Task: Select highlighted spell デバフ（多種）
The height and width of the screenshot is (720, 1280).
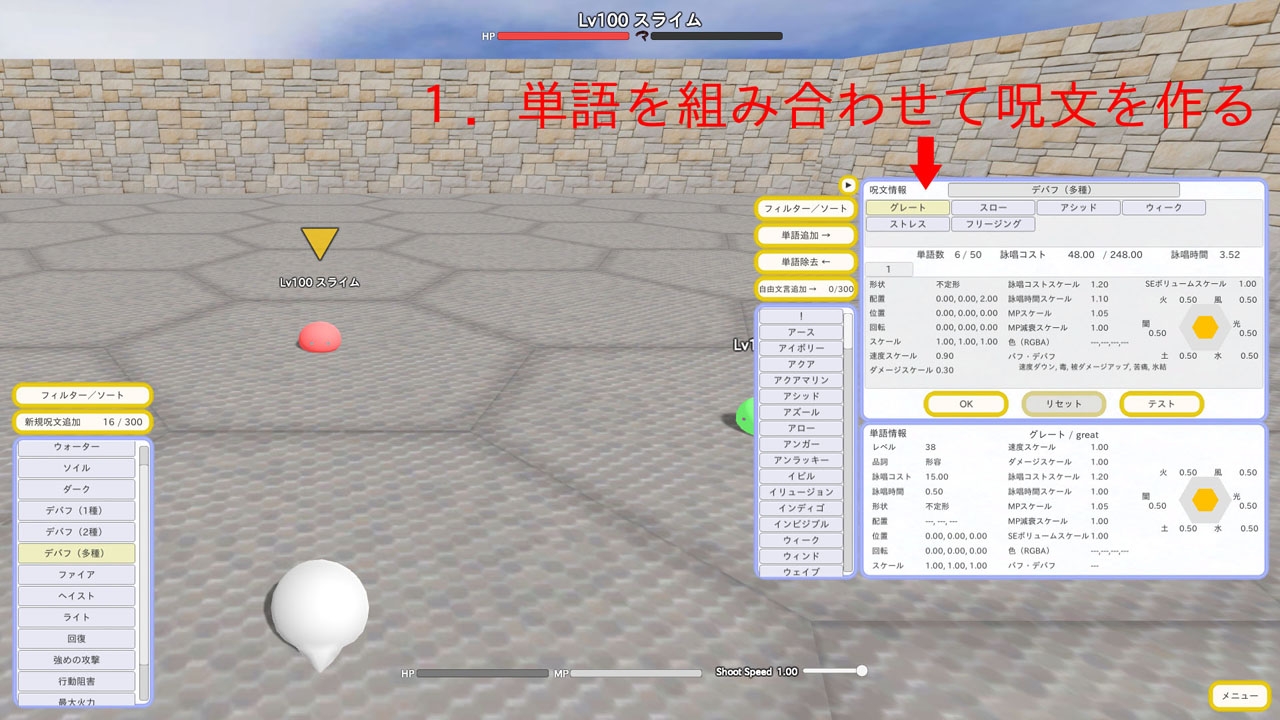Action: pyautogui.click(x=77, y=553)
